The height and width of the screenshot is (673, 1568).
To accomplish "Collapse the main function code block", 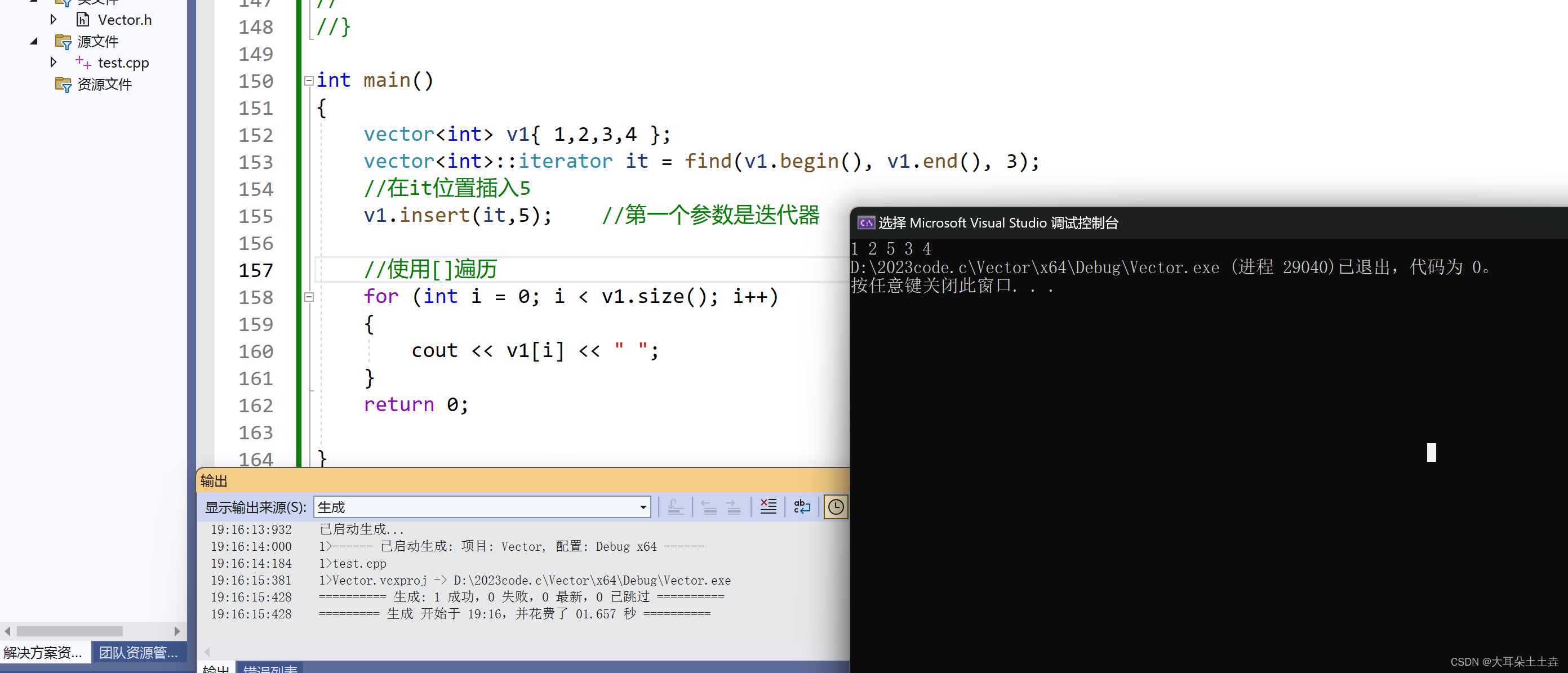I will (x=309, y=81).
